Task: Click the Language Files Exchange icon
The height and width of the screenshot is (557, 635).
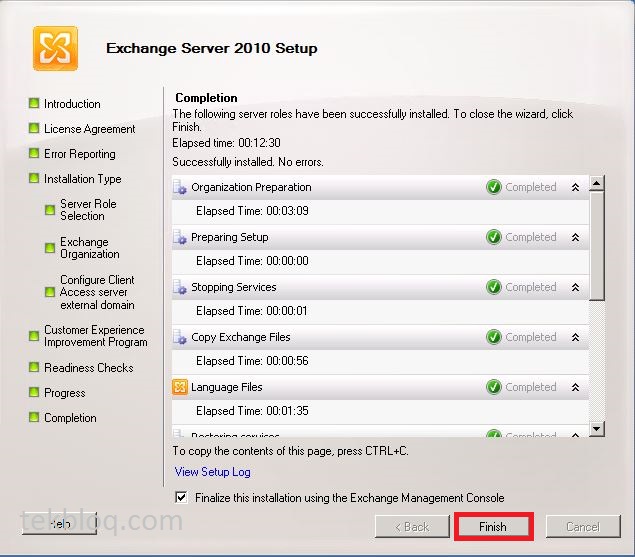Action: click(180, 387)
